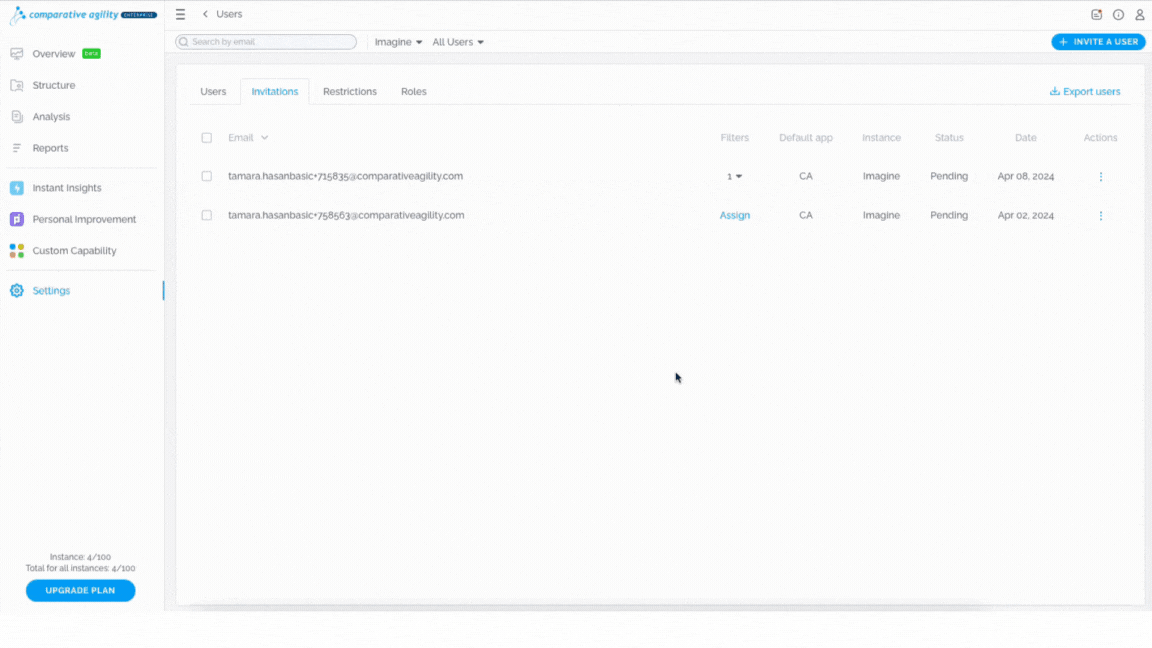The width and height of the screenshot is (1152, 648).
Task: Expand the Email column sort arrow
Action: click(264, 138)
